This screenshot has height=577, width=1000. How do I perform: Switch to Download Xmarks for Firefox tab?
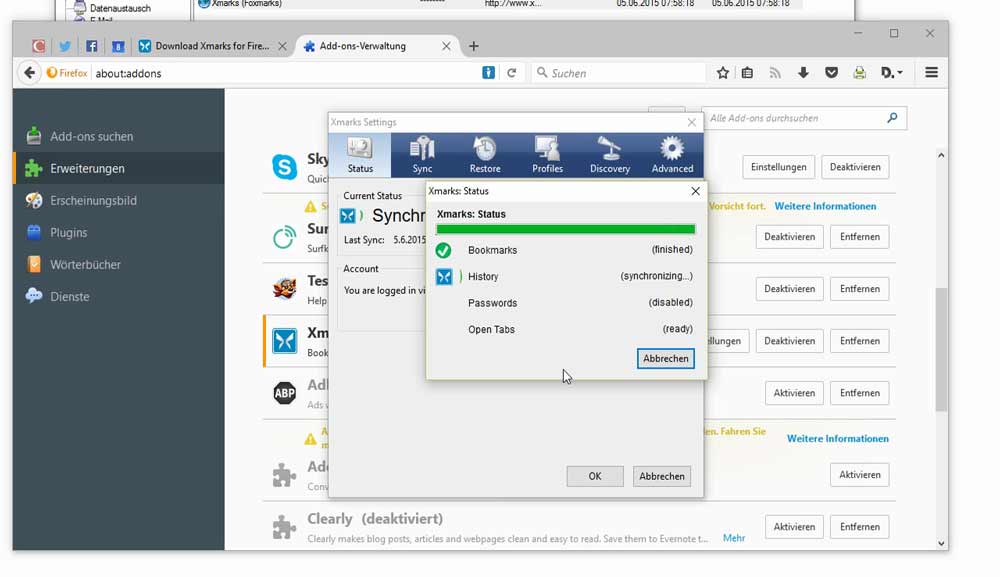pyautogui.click(x=212, y=46)
